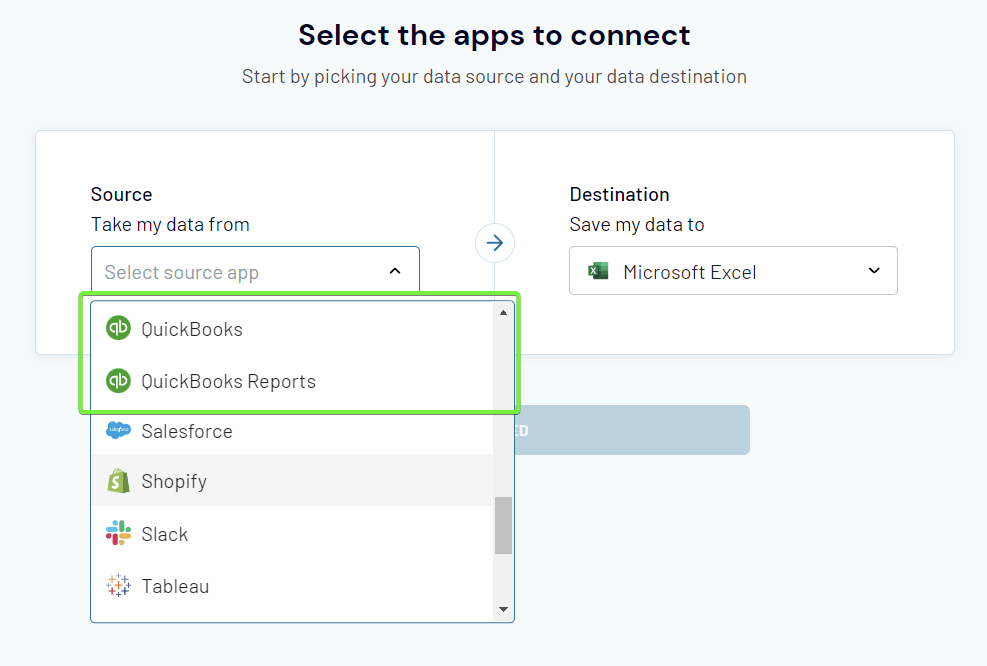The image size is (987, 666).
Task: Click the QuickBooks Reports logo icon
Action: point(118,381)
